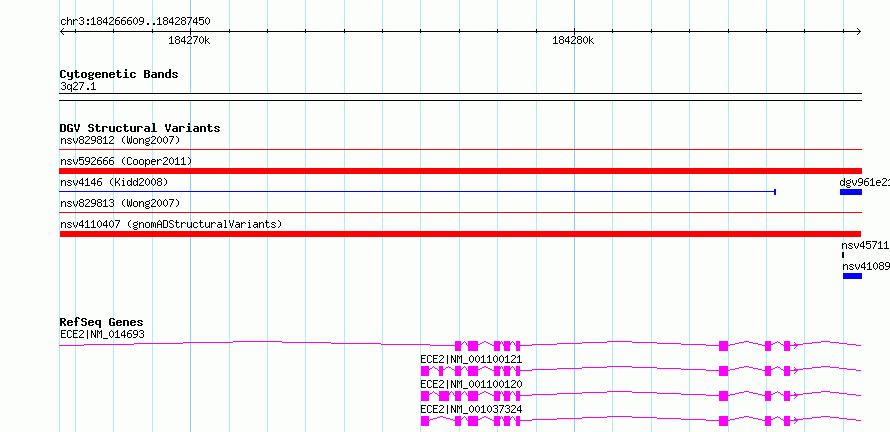Select transcript label ECE2|NM_001037324
The image size is (890, 432).
(x=471, y=409)
